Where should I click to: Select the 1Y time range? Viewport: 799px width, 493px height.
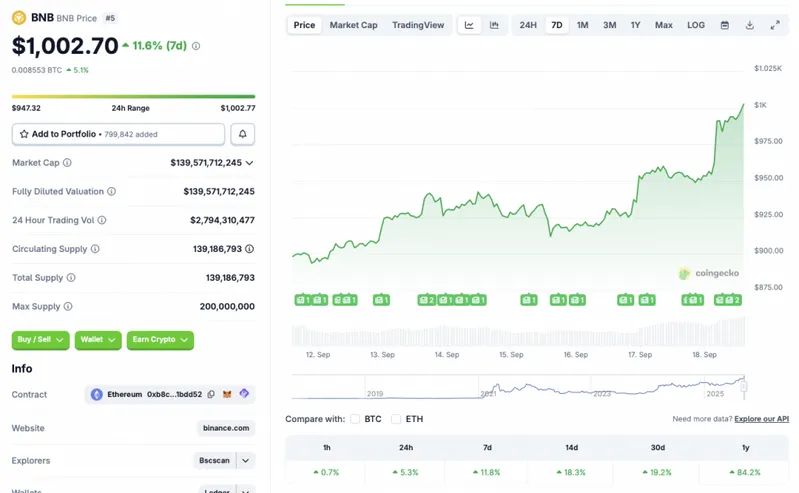point(635,25)
